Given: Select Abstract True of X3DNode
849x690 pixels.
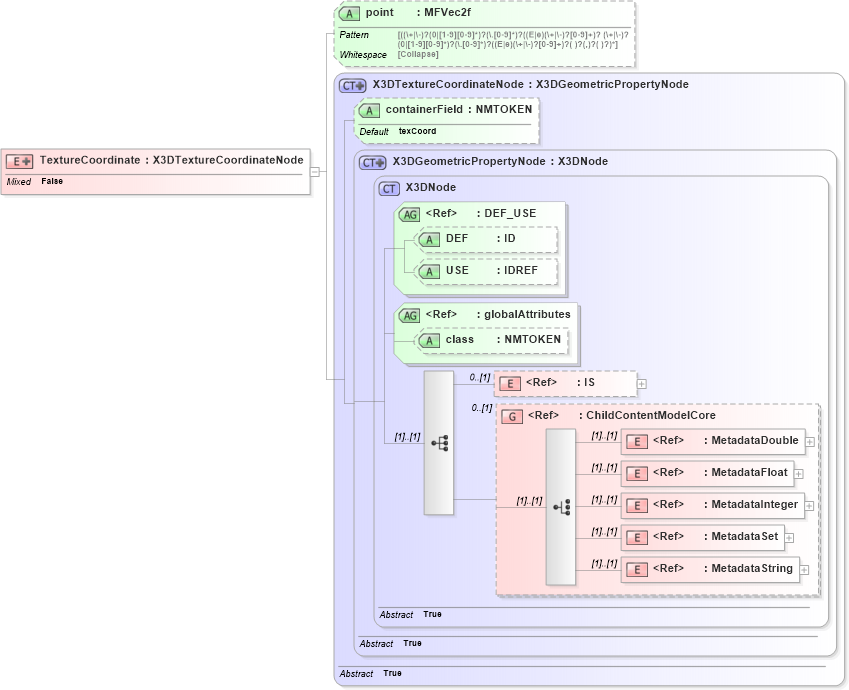Looking at the screenshot, I should click(x=410, y=614).
